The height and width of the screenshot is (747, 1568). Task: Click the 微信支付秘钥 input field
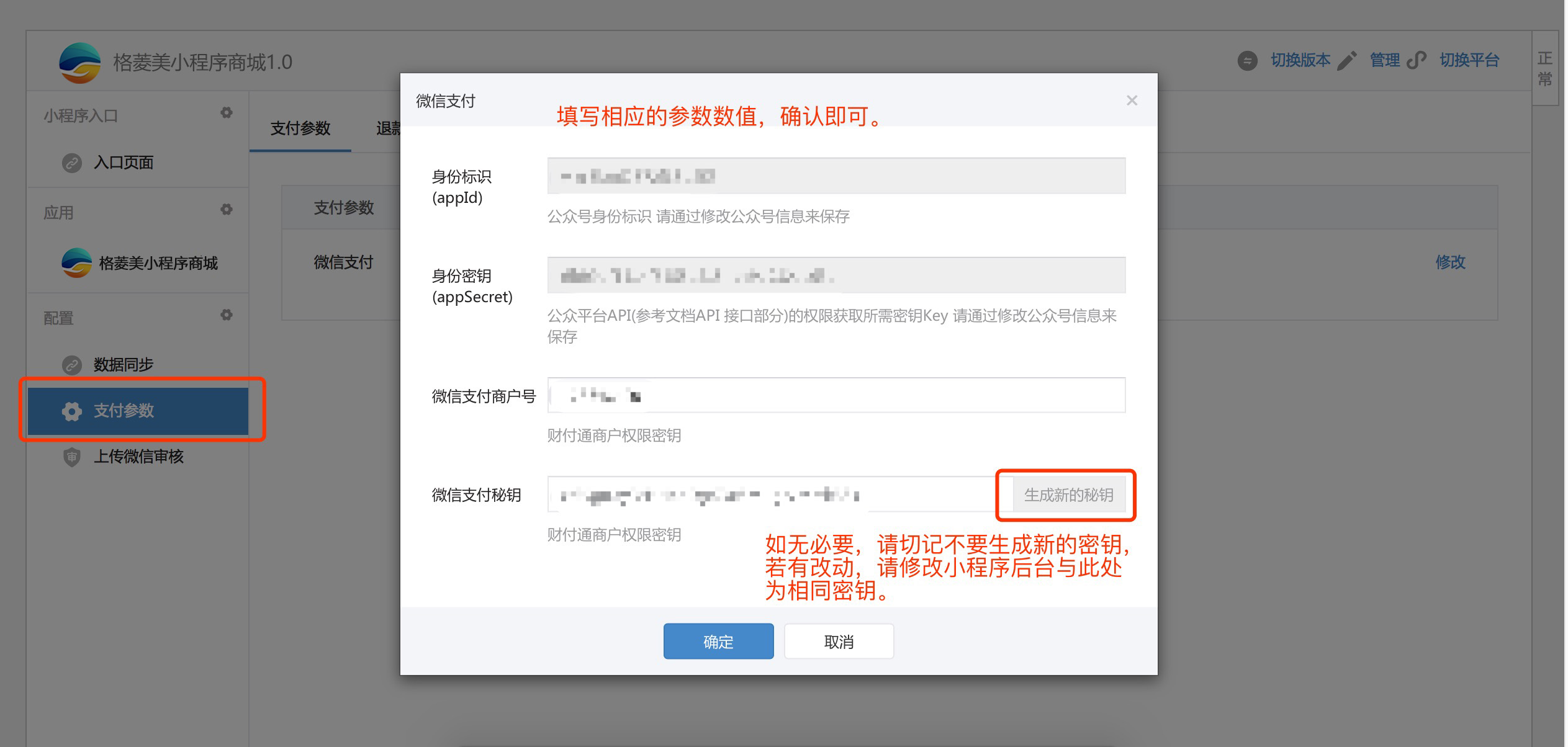tap(780, 494)
